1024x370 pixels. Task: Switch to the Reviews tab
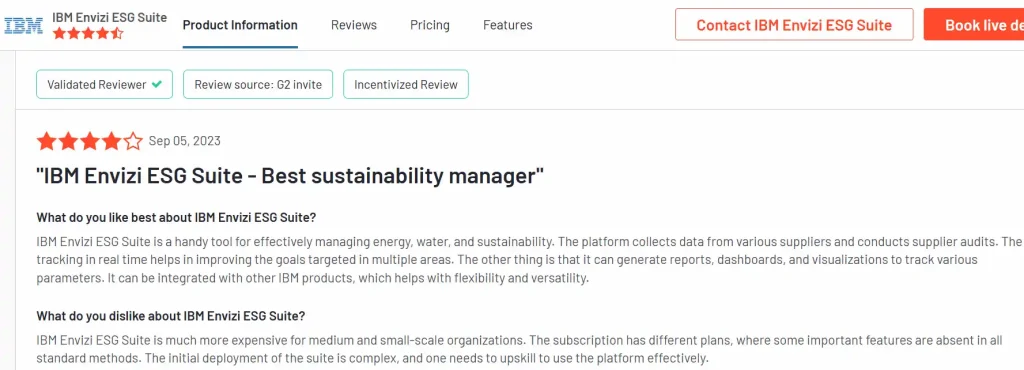[353, 25]
